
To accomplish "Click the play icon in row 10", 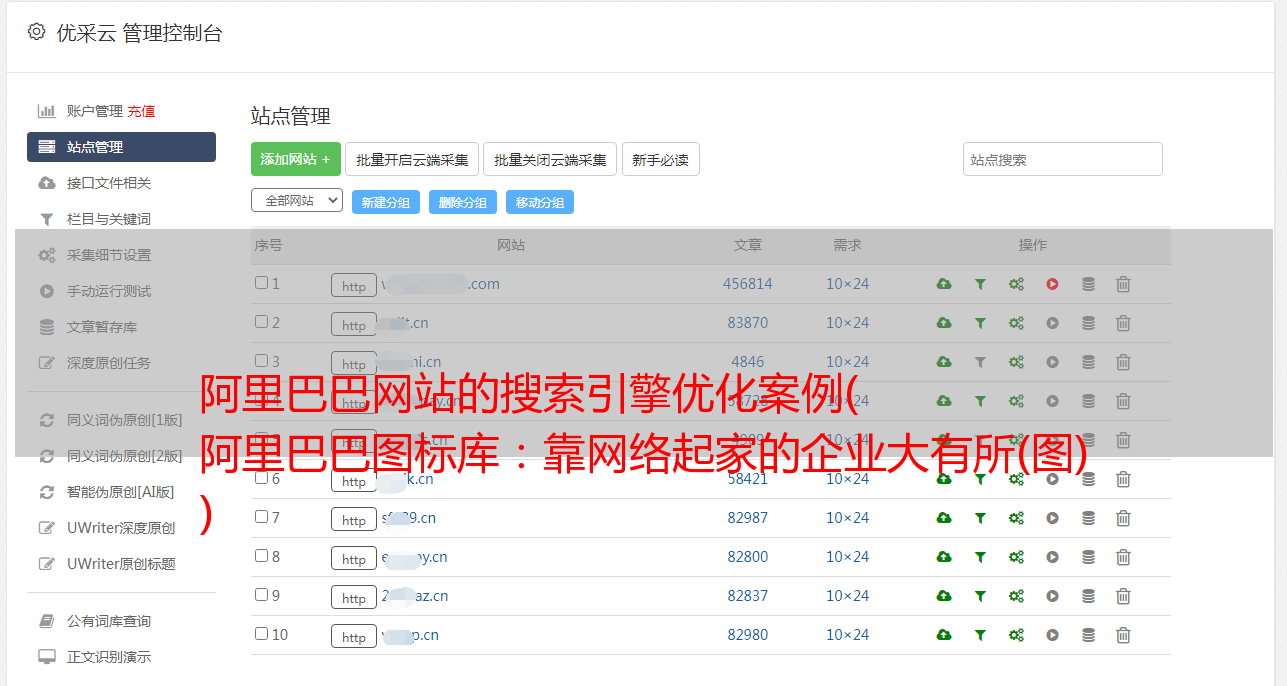I will coord(1052,635).
